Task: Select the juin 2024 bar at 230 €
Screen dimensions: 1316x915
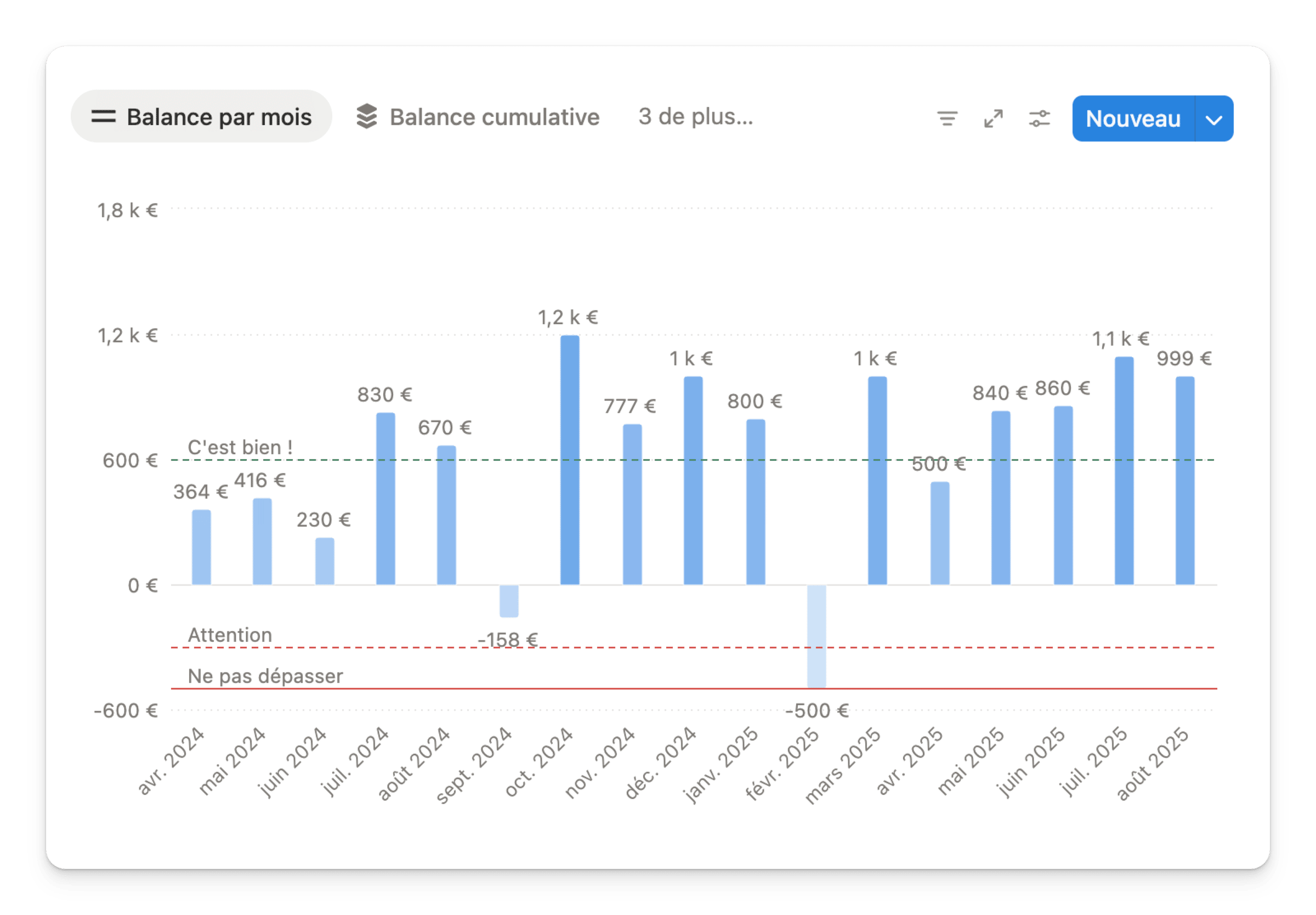Action: coord(325,561)
